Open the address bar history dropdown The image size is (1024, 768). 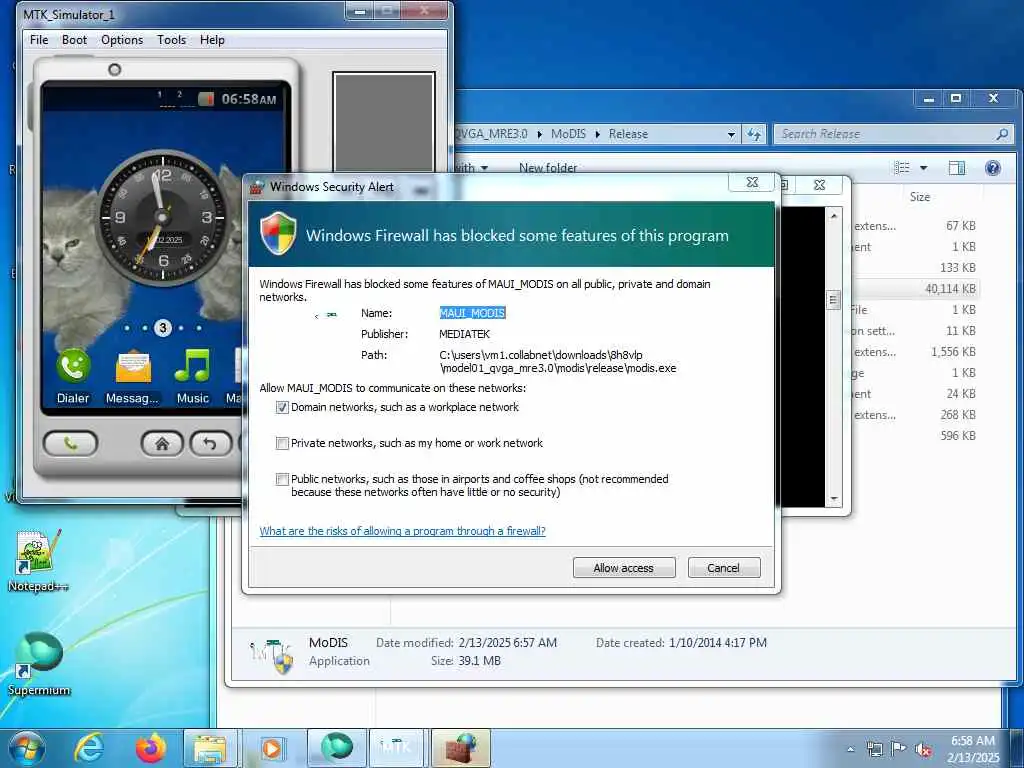click(x=731, y=135)
